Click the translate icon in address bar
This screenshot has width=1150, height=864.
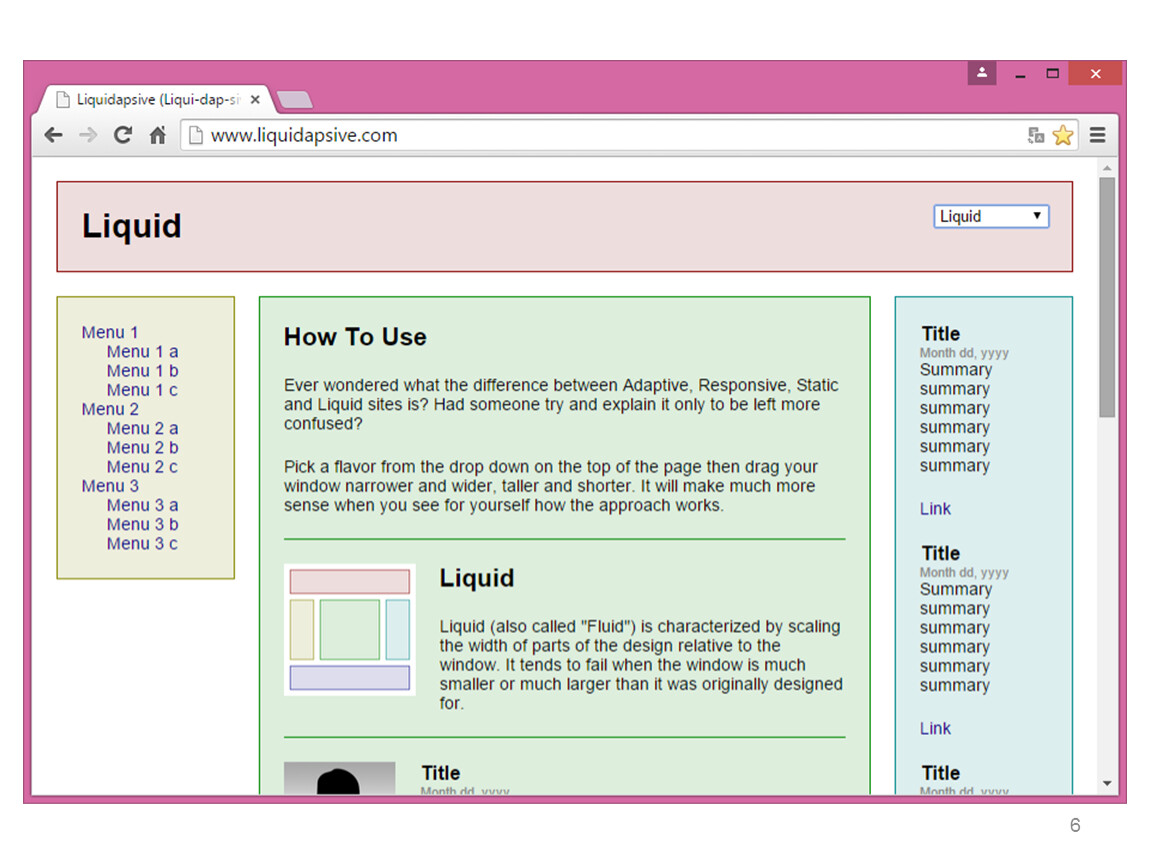[1036, 136]
